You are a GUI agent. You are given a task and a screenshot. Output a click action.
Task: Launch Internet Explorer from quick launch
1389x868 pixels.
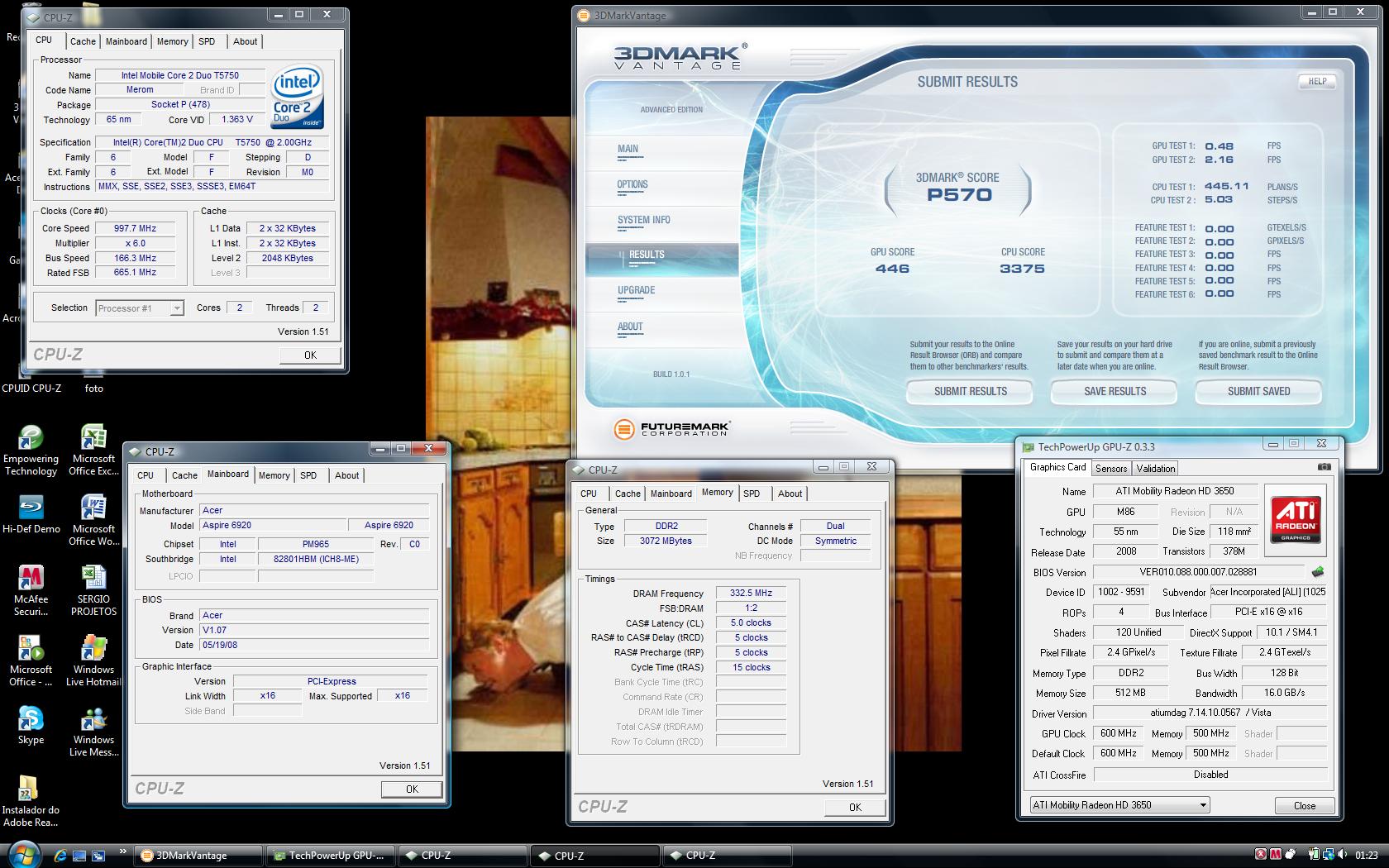60,856
